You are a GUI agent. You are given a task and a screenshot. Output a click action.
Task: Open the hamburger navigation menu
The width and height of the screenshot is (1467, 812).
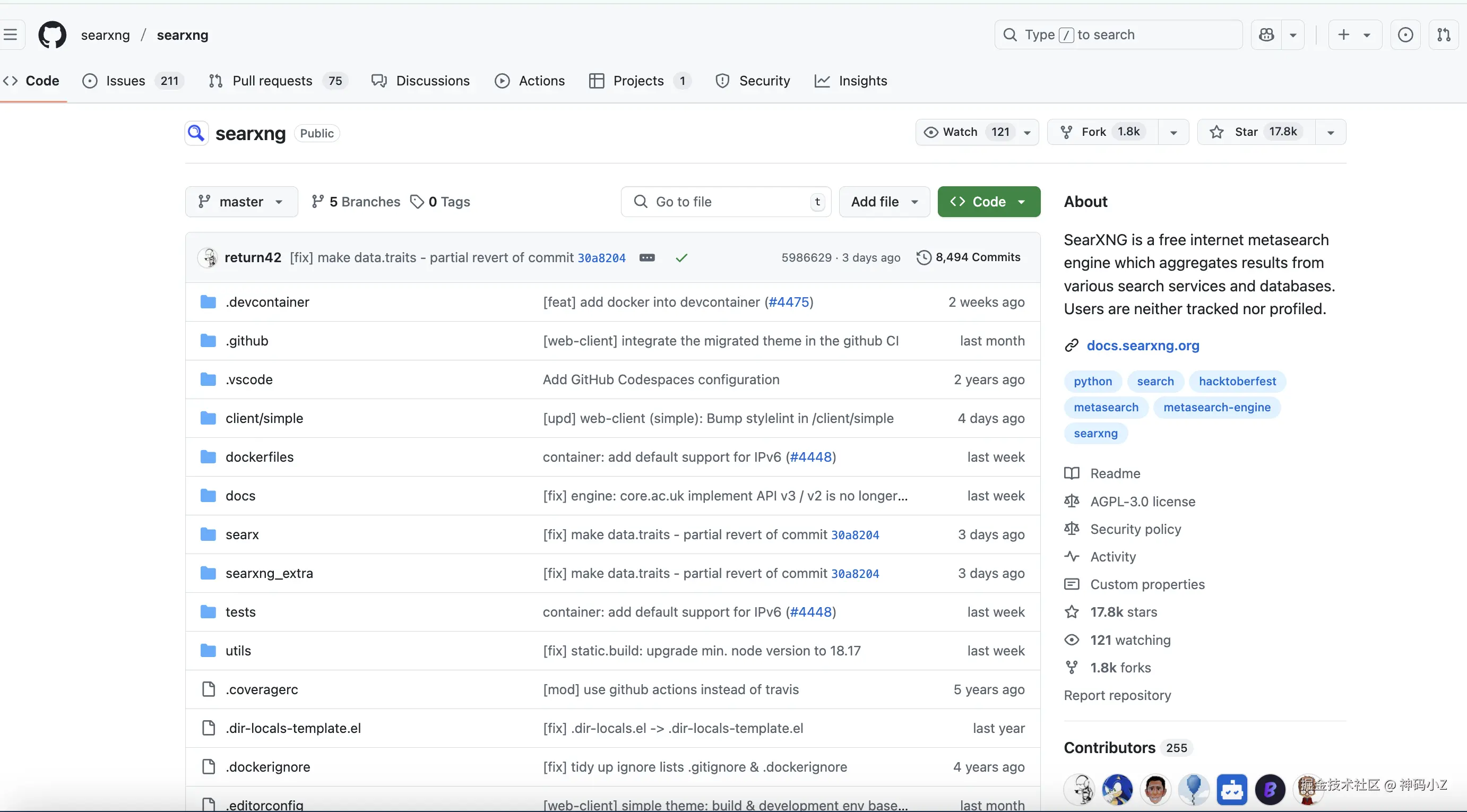[x=10, y=34]
